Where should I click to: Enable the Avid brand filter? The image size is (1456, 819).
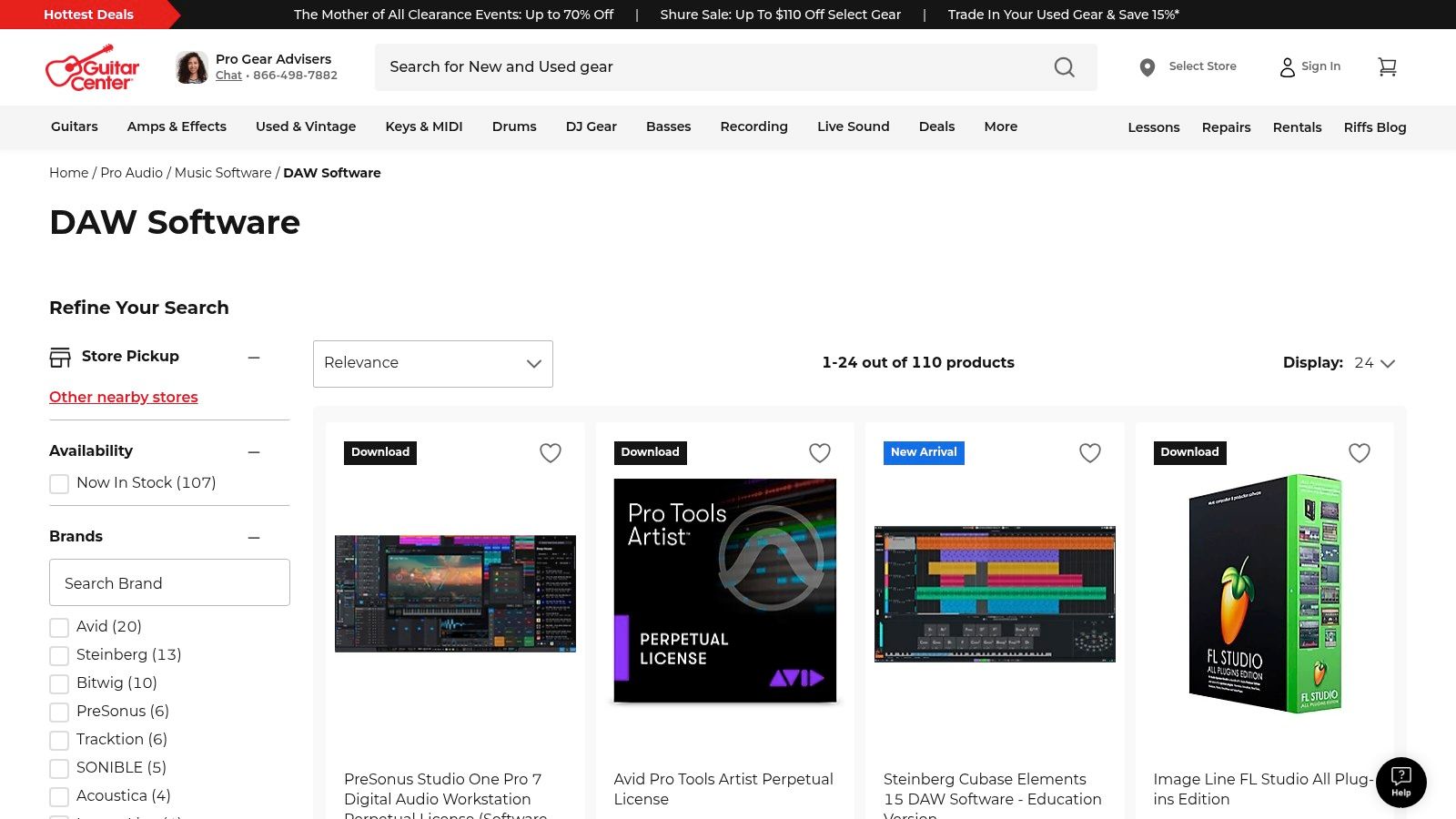59,627
